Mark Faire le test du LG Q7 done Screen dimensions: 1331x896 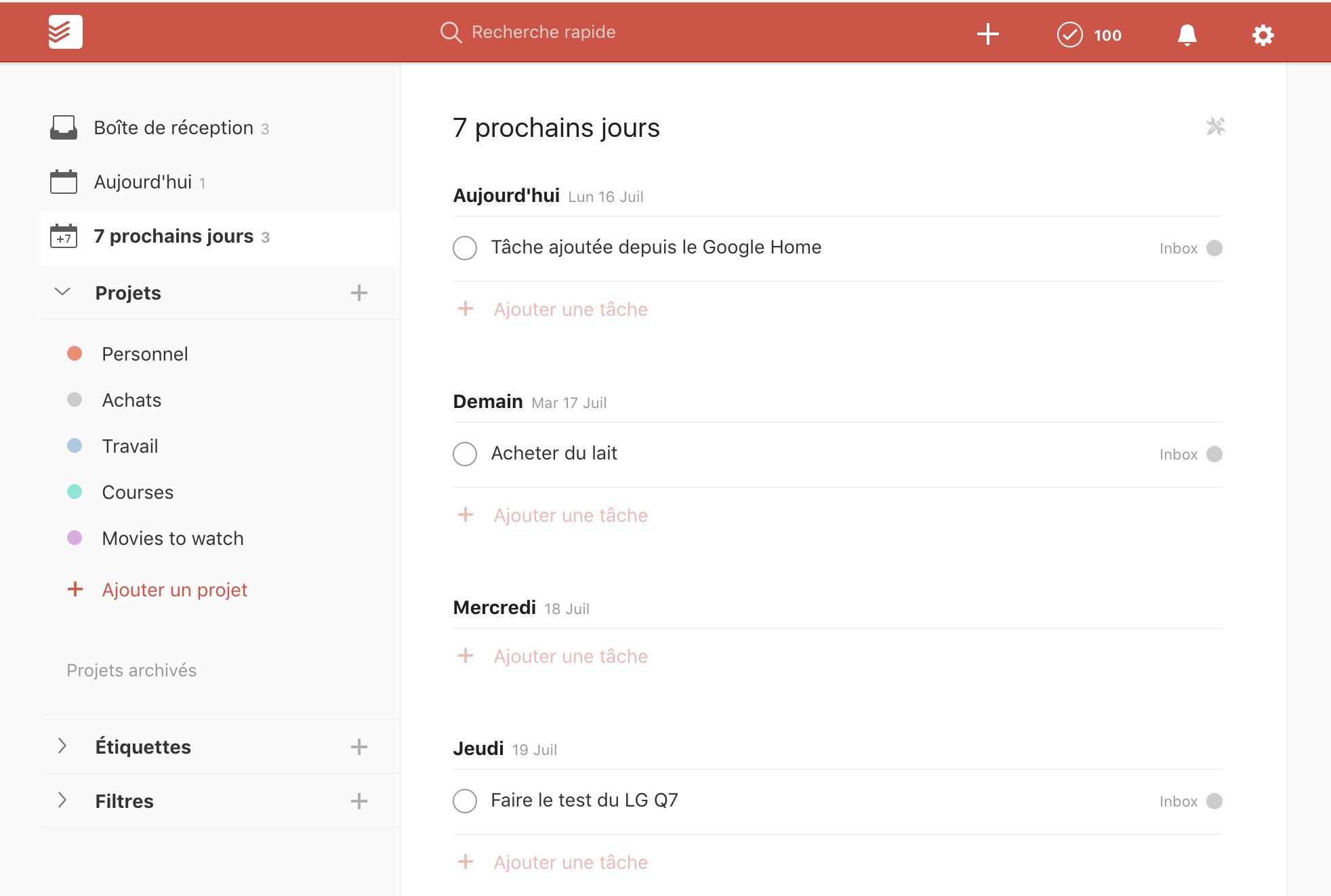[x=465, y=801]
